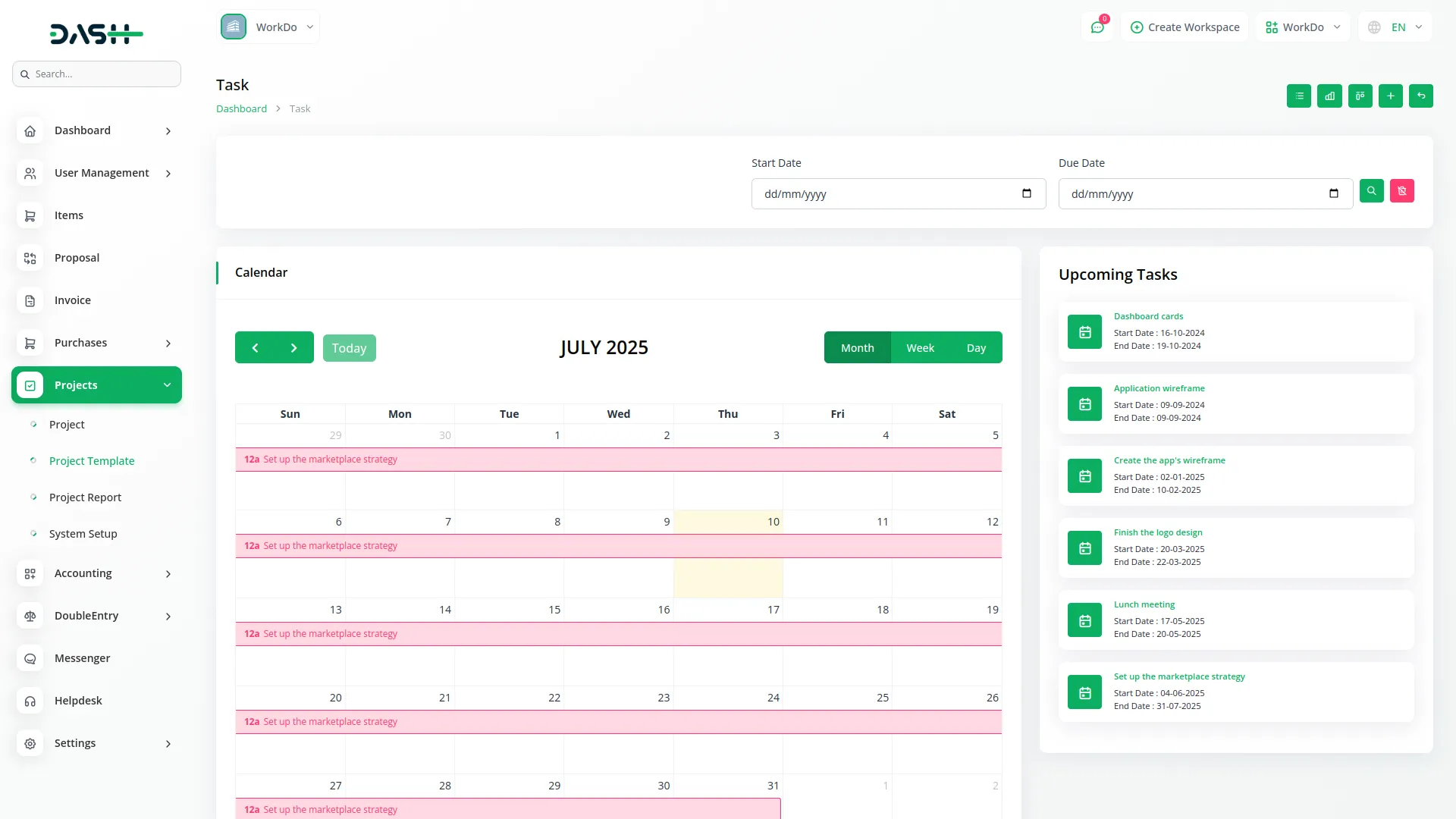The width and height of the screenshot is (1456, 819).
Task: Switch to the Day calendar view
Action: pyautogui.click(x=976, y=347)
